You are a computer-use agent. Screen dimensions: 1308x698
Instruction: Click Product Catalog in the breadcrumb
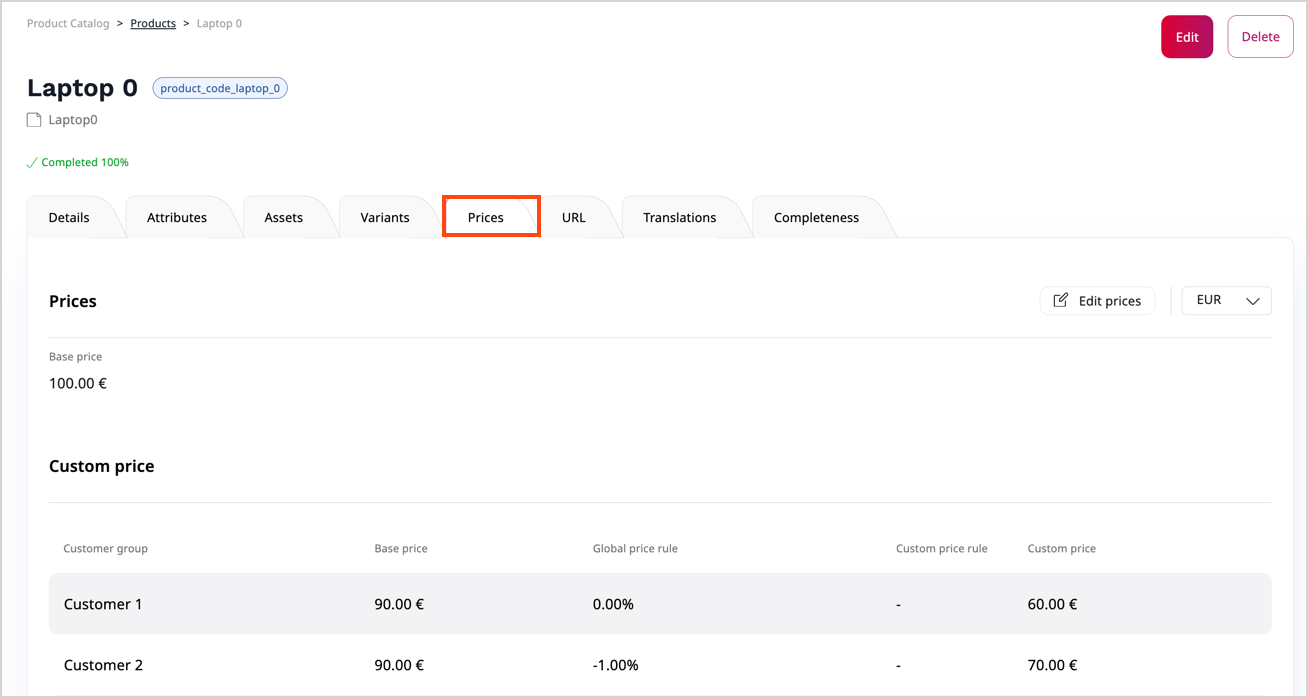tap(68, 23)
